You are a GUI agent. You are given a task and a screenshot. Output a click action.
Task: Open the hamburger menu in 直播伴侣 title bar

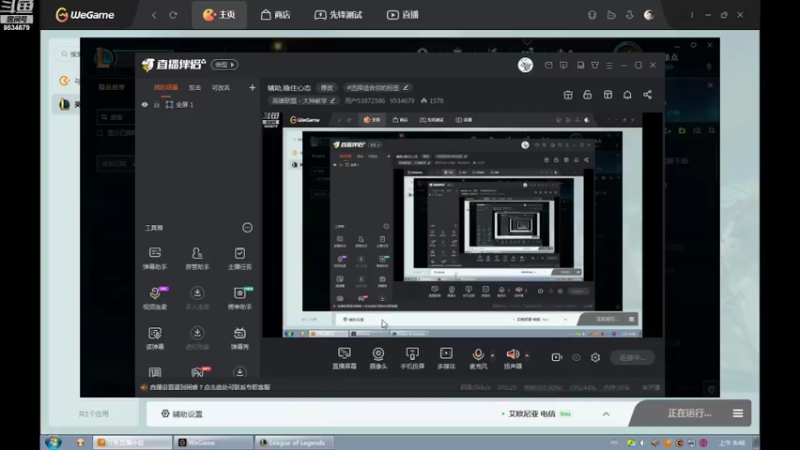pos(609,65)
